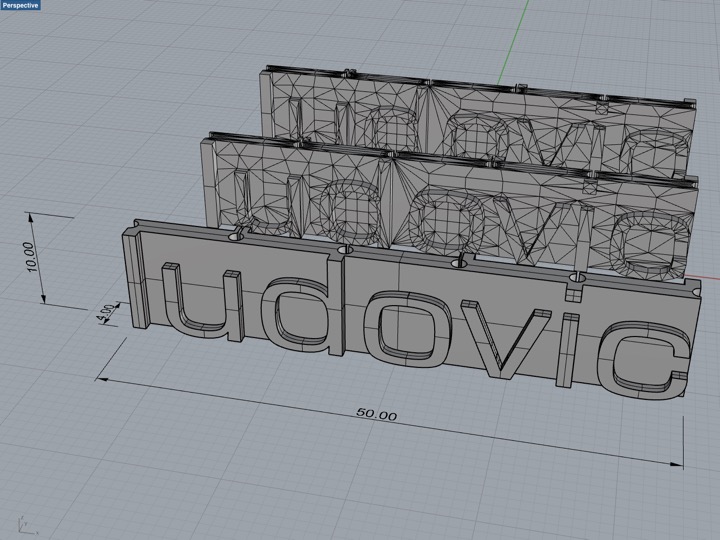The width and height of the screenshot is (720, 540).
Task: Select the front solid 'udovic' nameplate
Action: click(411, 309)
